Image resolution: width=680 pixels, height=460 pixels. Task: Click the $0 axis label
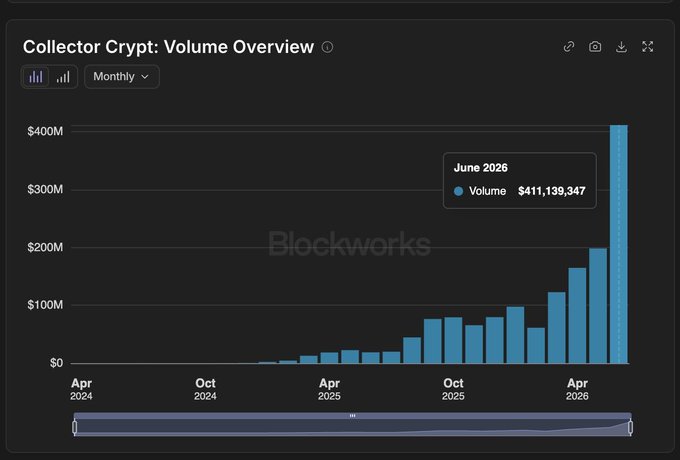click(56, 363)
